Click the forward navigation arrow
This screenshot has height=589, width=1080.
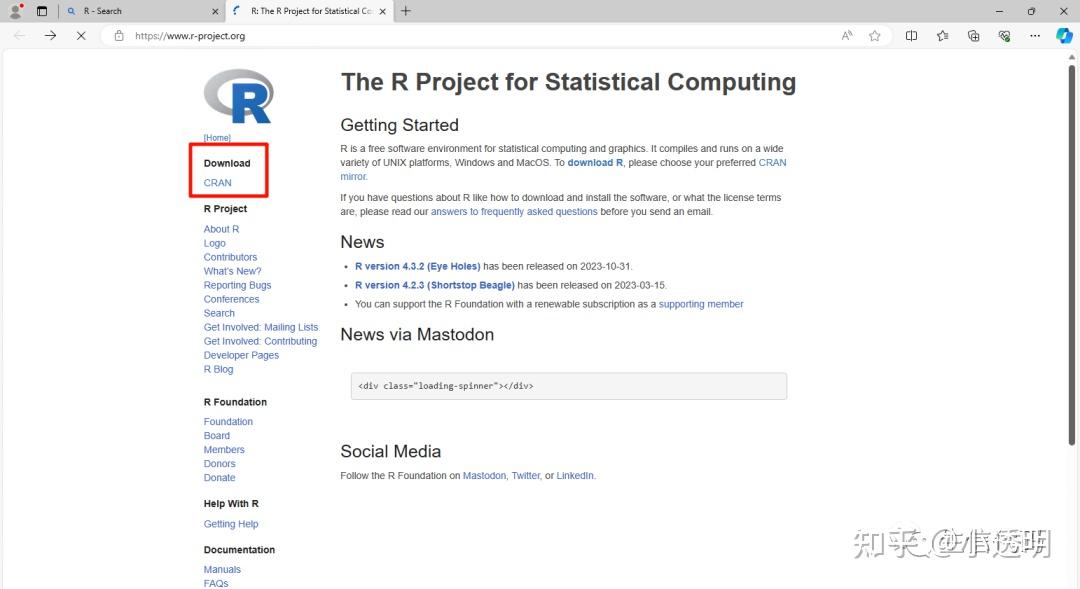tap(51, 36)
